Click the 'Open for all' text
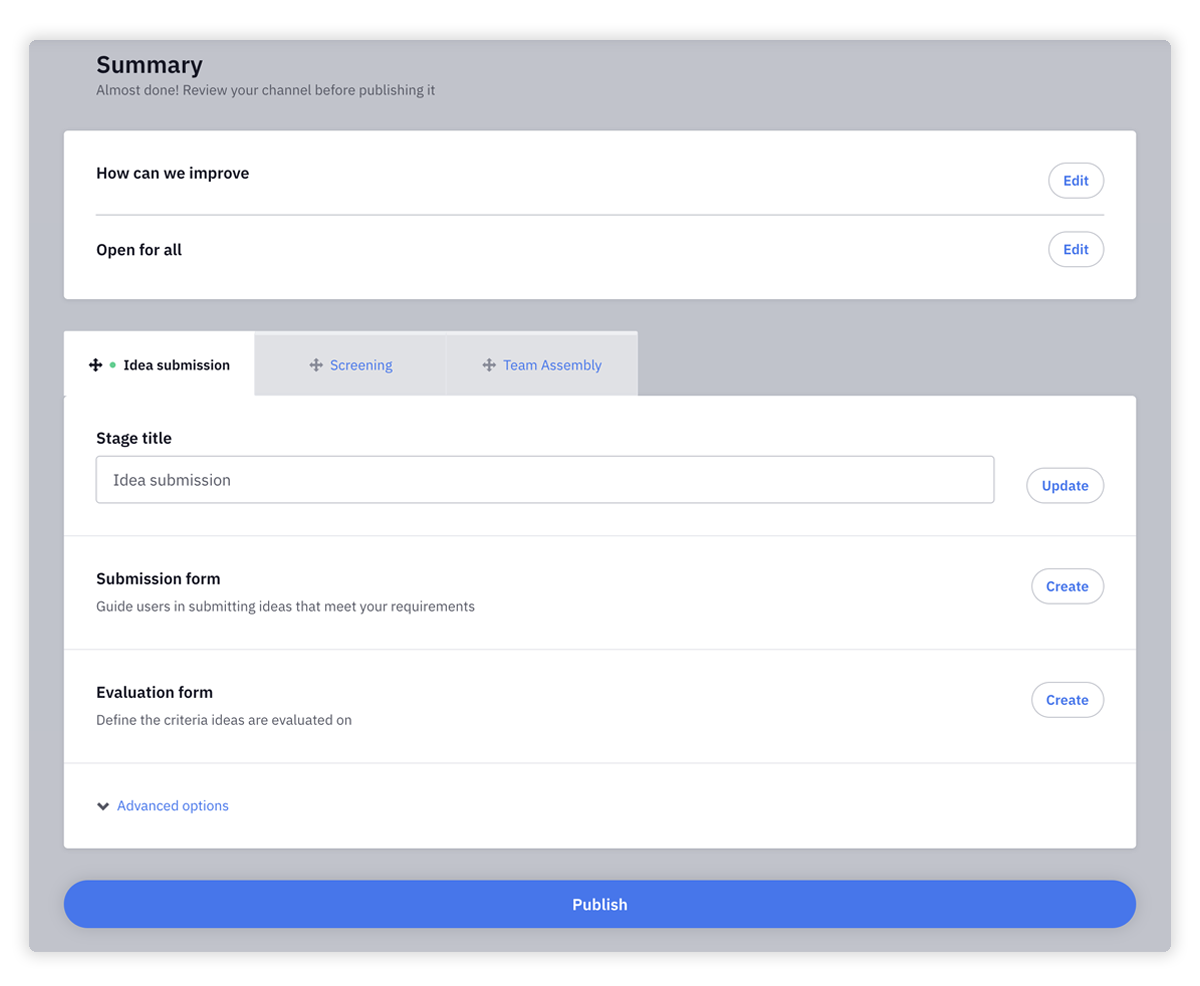Screen dimensions: 1200x986 139,250
